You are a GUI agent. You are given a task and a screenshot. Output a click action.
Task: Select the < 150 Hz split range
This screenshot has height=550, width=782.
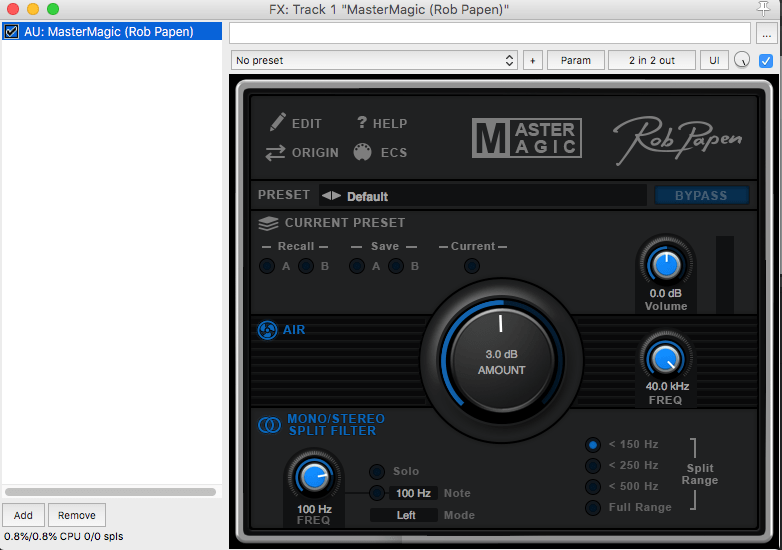point(592,444)
